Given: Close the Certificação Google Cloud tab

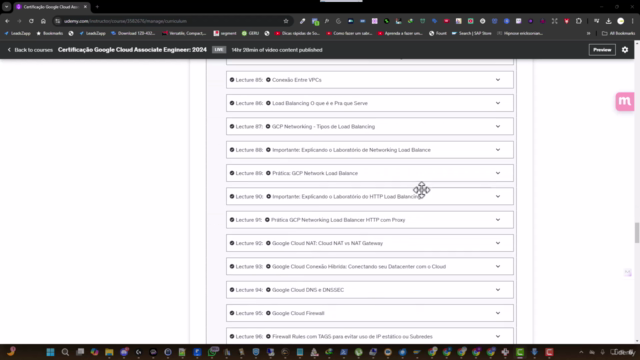Looking at the screenshot, I should 85,7.
